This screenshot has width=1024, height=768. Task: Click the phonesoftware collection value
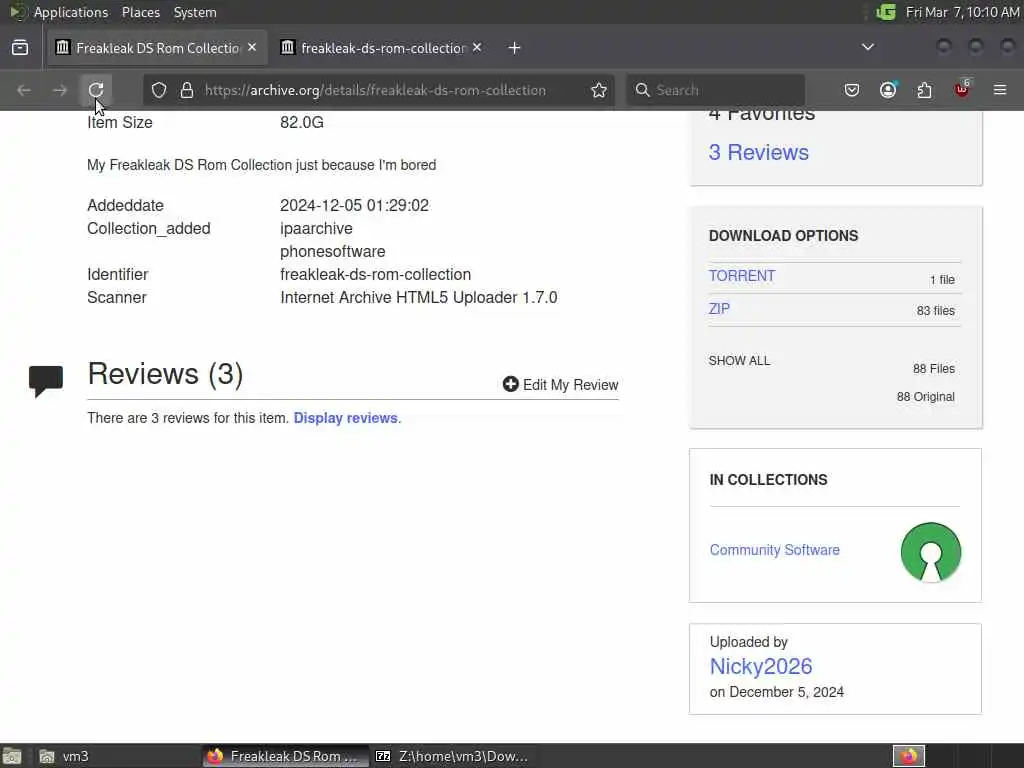[x=332, y=251]
